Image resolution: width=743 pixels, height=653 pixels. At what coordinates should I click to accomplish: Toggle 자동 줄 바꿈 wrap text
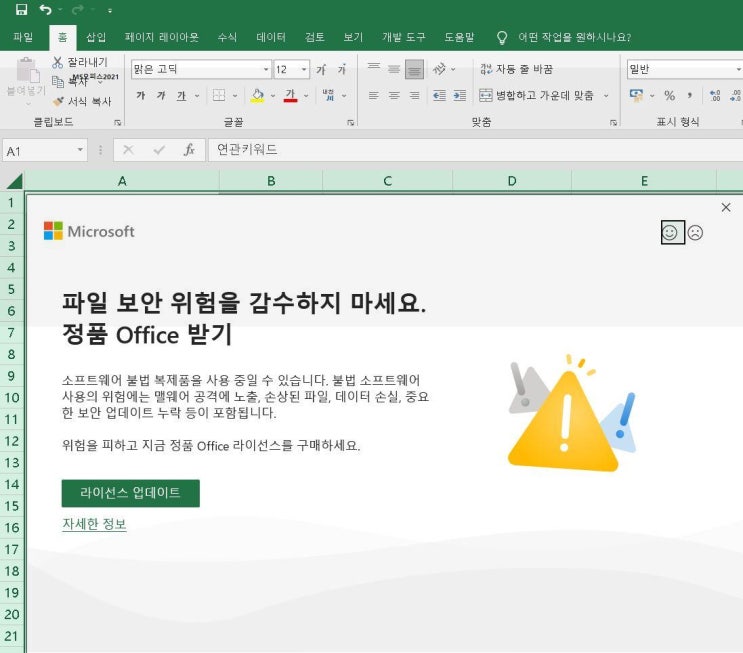point(516,69)
